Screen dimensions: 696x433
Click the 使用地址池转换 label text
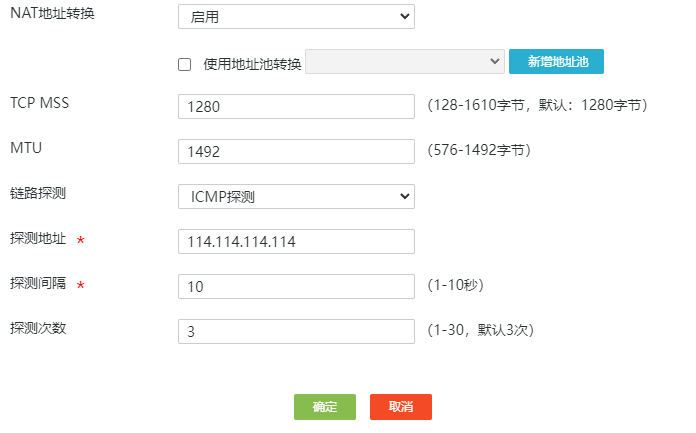(252, 64)
